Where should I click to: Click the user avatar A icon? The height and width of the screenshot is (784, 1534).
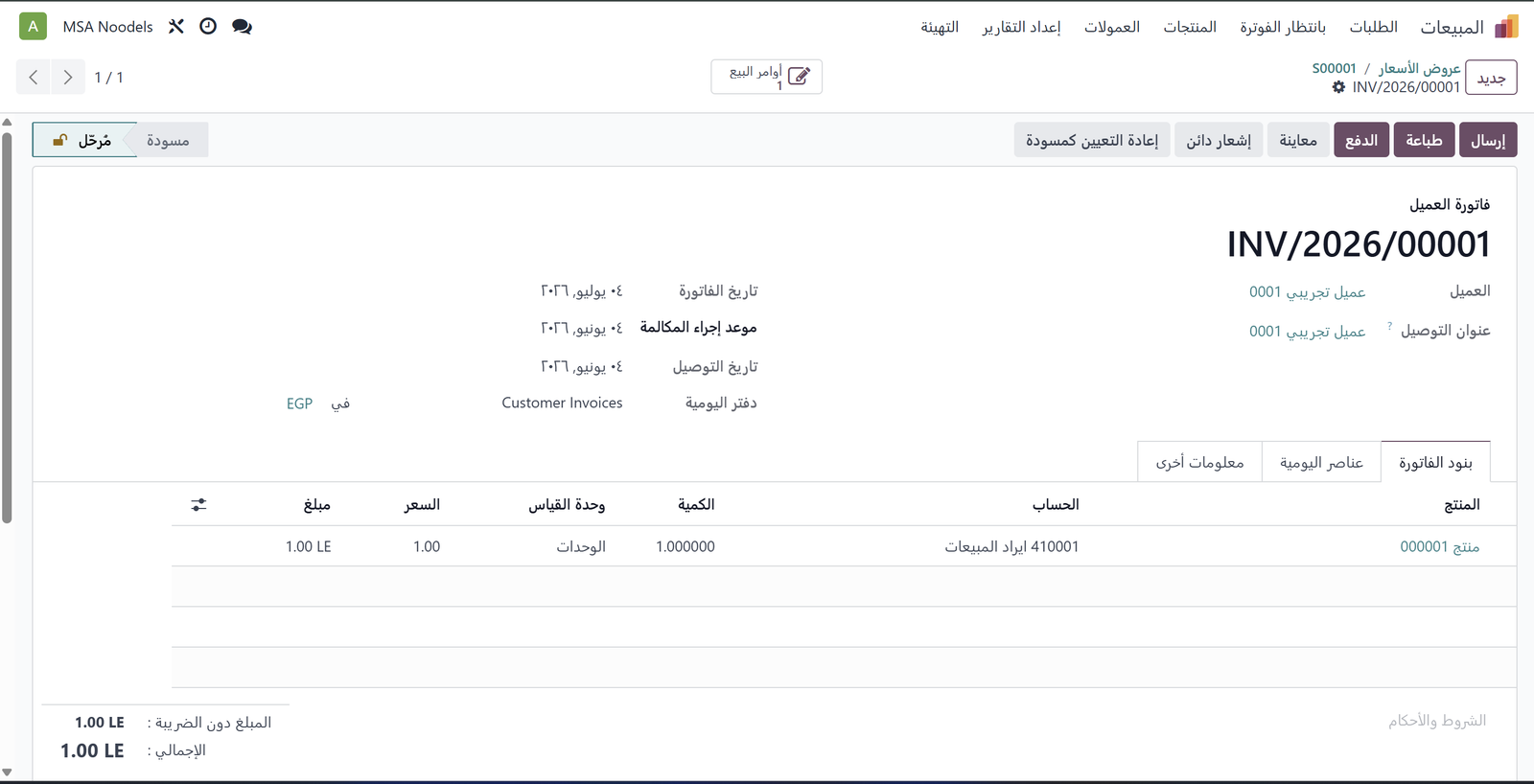(33, 27)
